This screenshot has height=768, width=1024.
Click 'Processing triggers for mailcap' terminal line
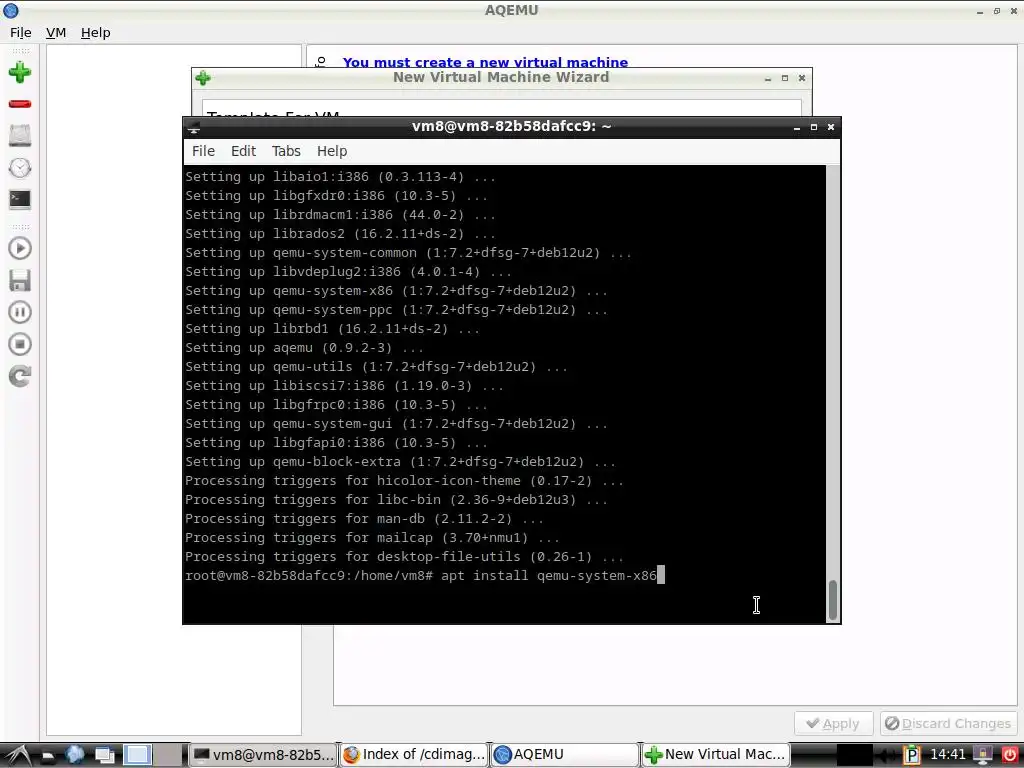372,538
